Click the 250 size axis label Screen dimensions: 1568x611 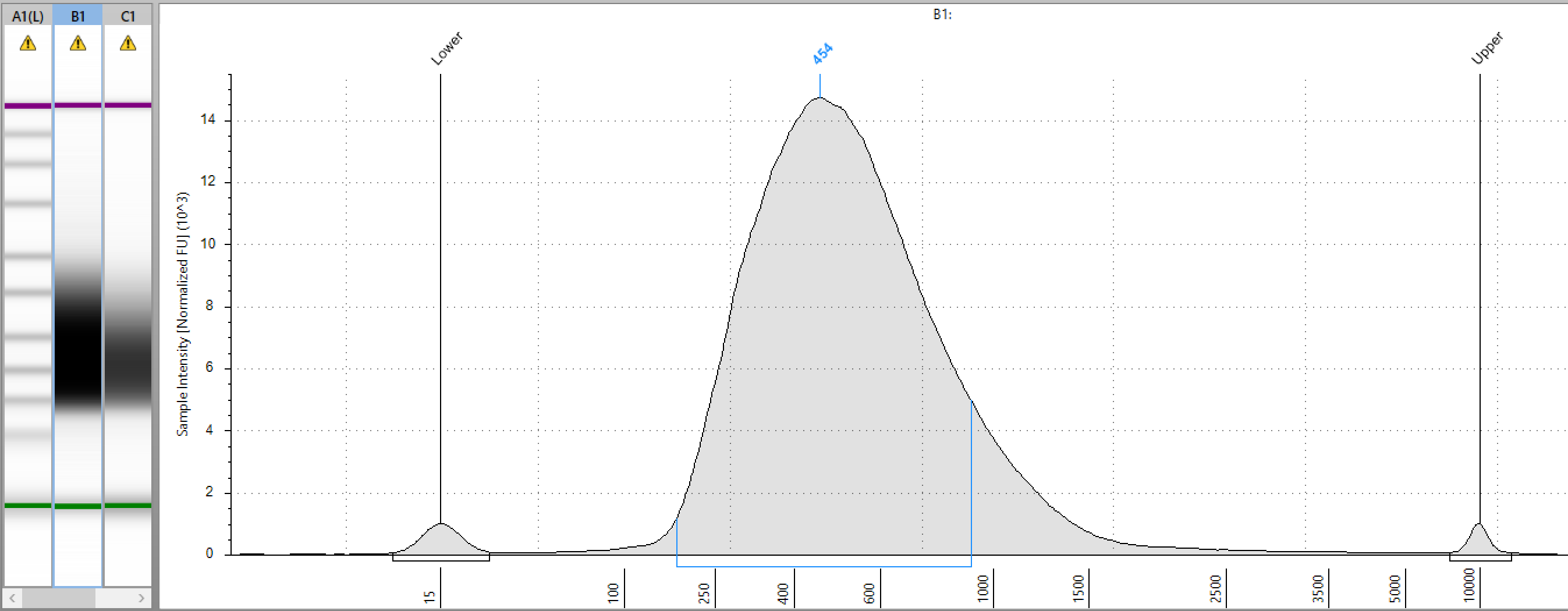(704, 593)
